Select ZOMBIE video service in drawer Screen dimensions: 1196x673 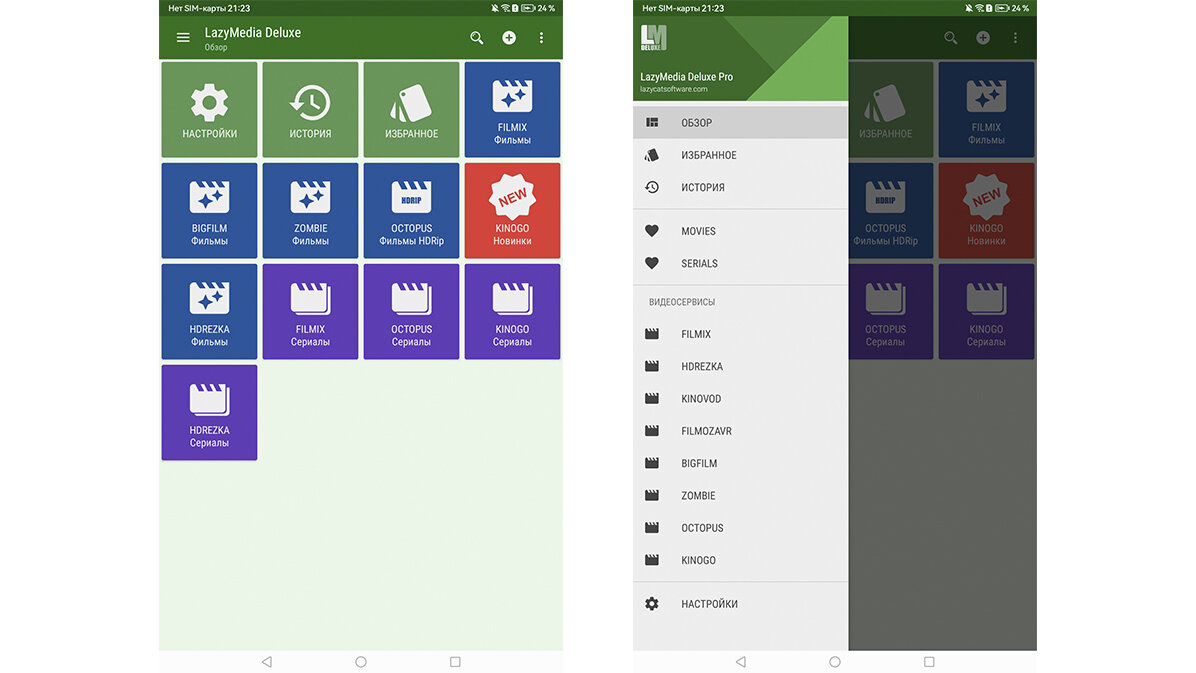tap(740, 495)
